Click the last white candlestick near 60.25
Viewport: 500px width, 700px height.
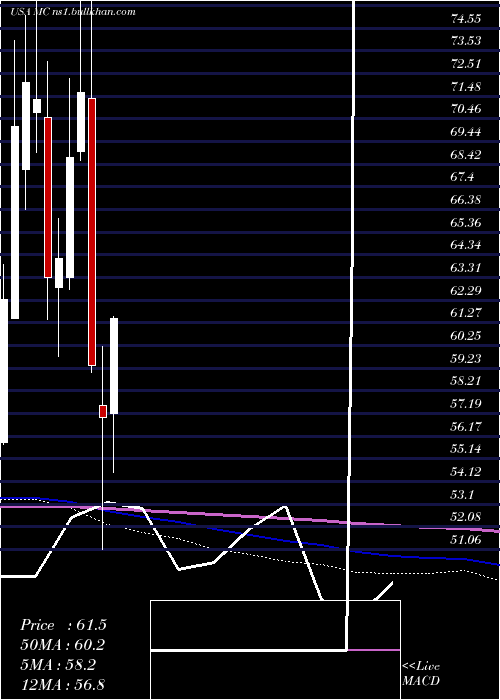click(x=114, y=366)
